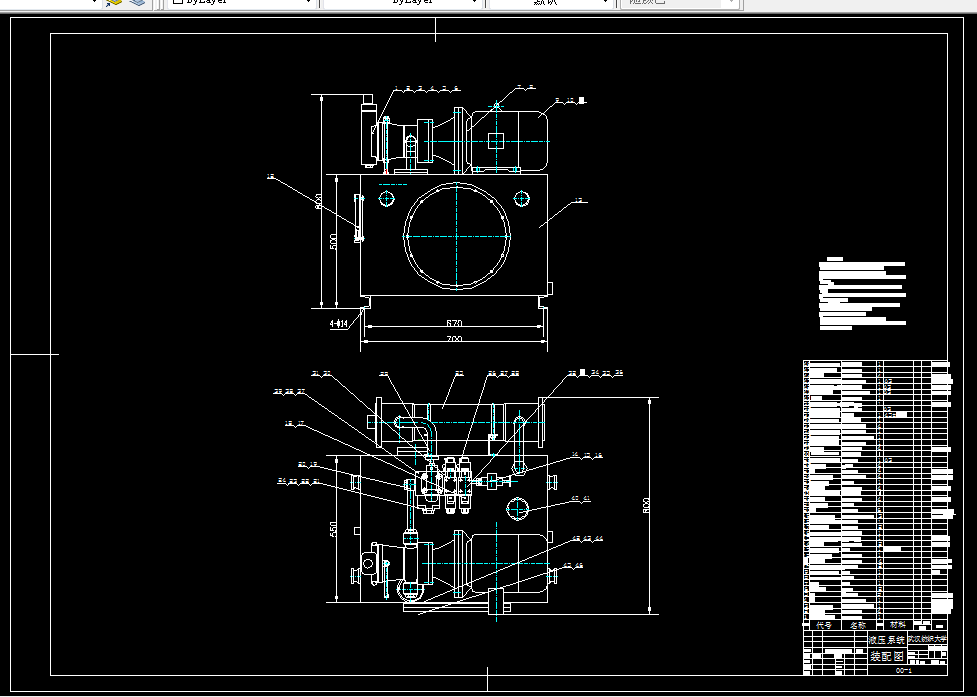Select the technical notes text block
This screenshot has height=697, width=977.
pyautogui.click(x=862, y=293)
